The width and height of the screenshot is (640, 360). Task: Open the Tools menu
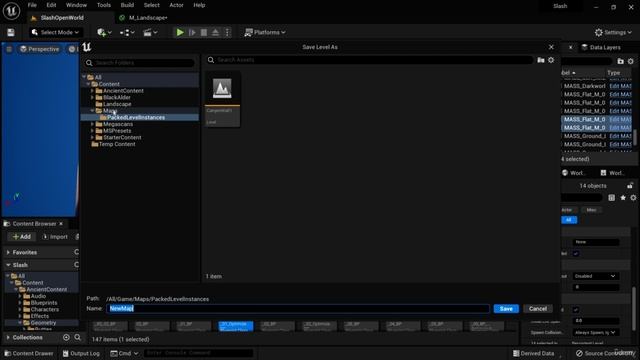(x=104, y=5)
